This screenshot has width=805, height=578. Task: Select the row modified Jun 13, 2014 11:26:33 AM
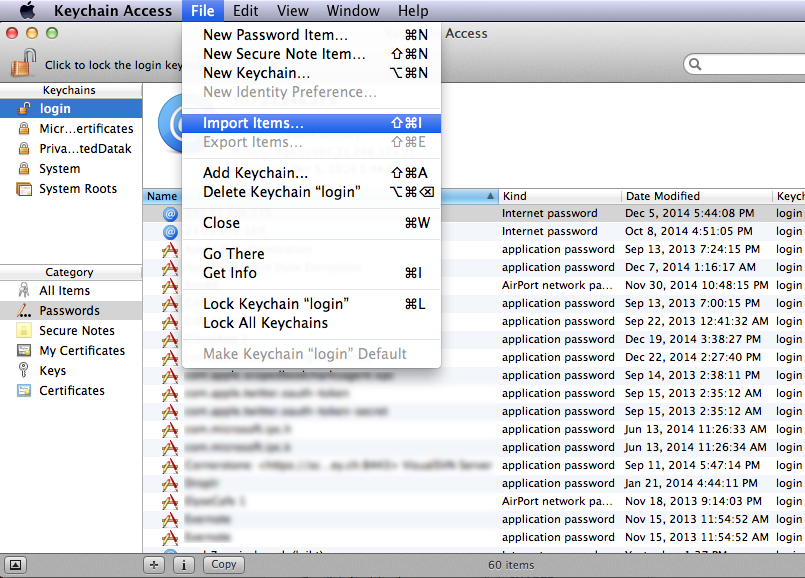click(x=474, y=429)
